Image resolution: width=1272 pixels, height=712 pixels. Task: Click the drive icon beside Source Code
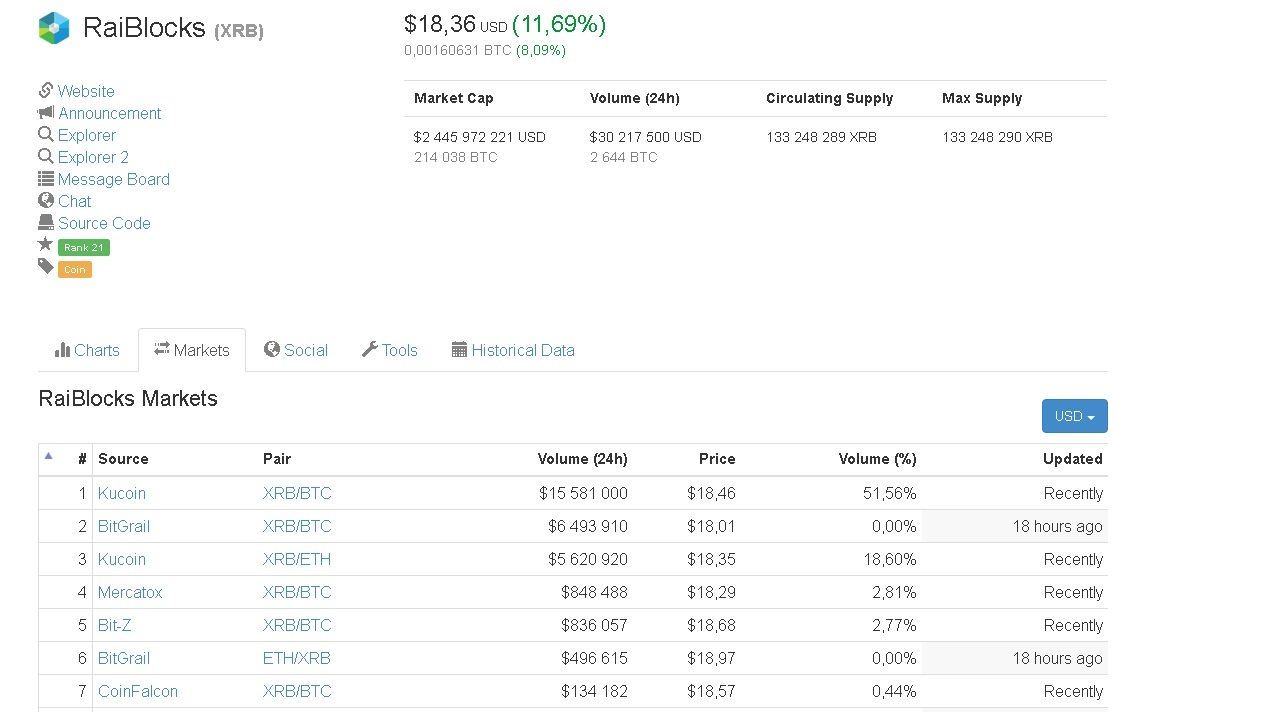point(46,222)
